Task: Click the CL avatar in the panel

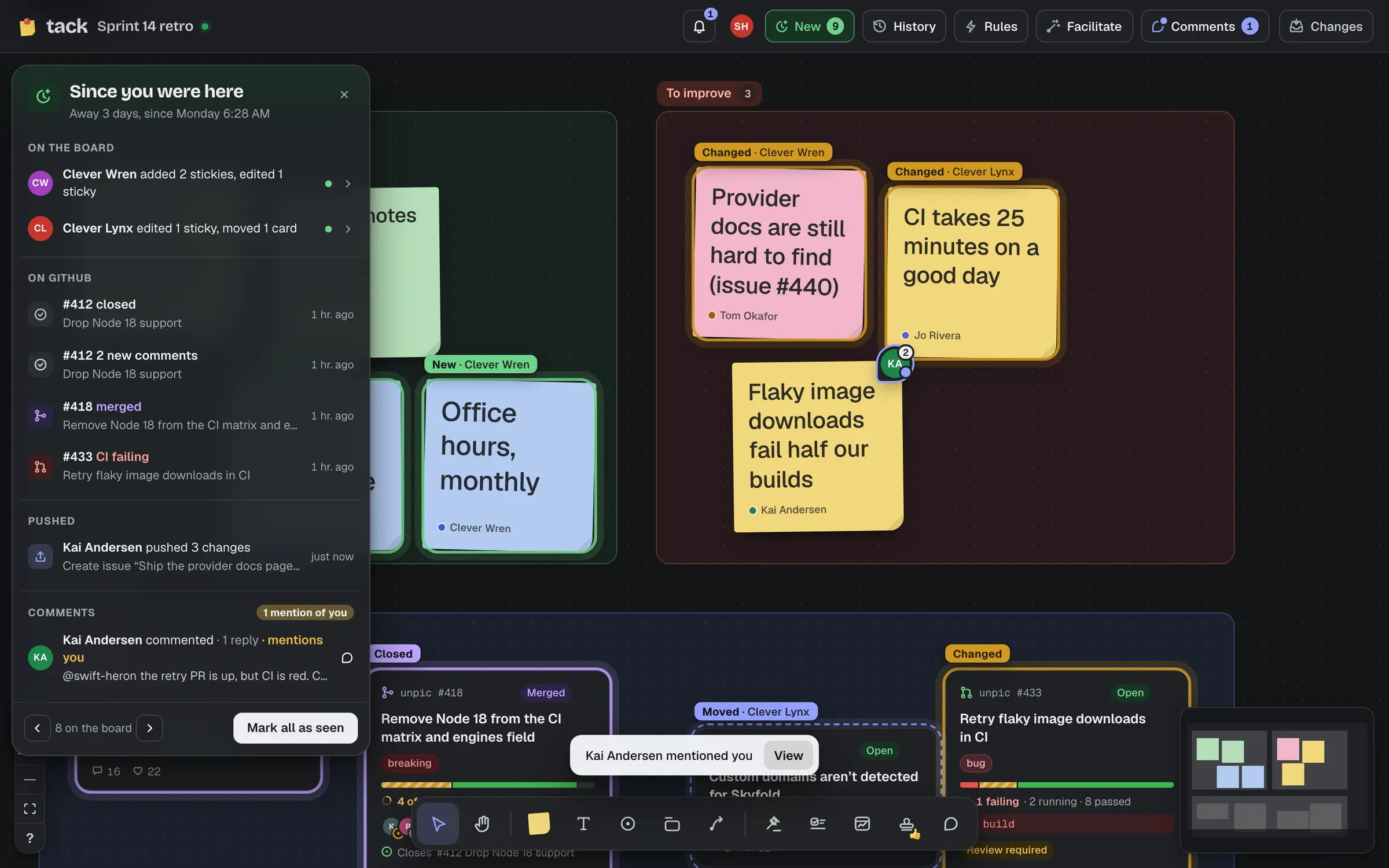Action: [41, 229]
